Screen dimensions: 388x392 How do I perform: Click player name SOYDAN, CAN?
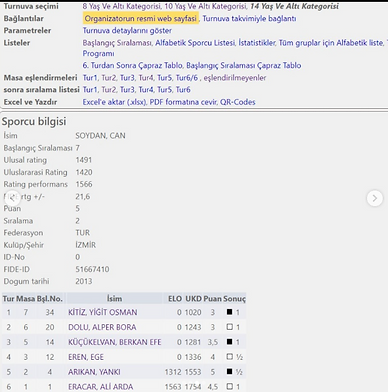point(100,136)
